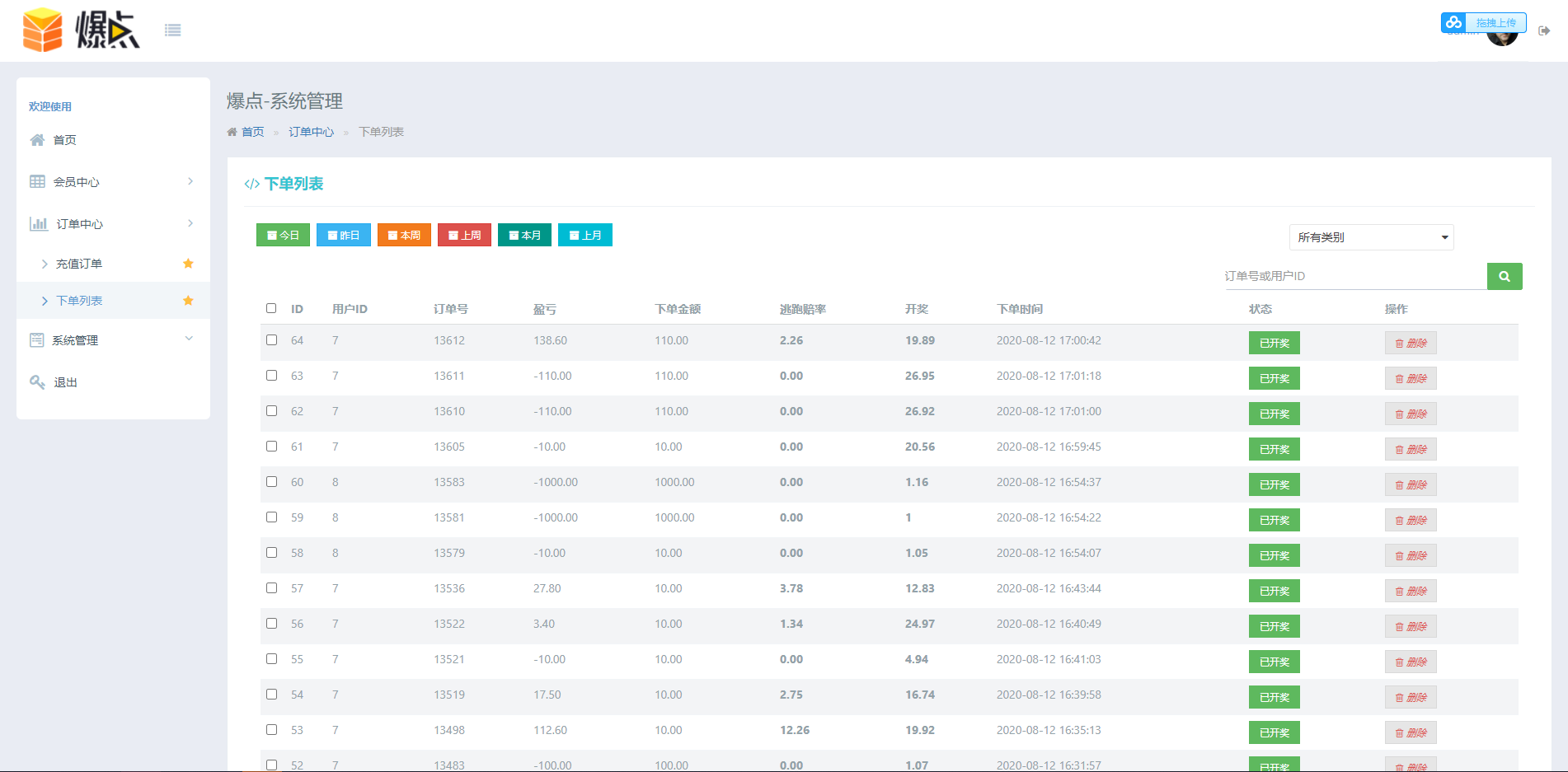Screen dimensions: 1568x772
Task: Click the home icon in breadcrumb
Action: (232, 132)
